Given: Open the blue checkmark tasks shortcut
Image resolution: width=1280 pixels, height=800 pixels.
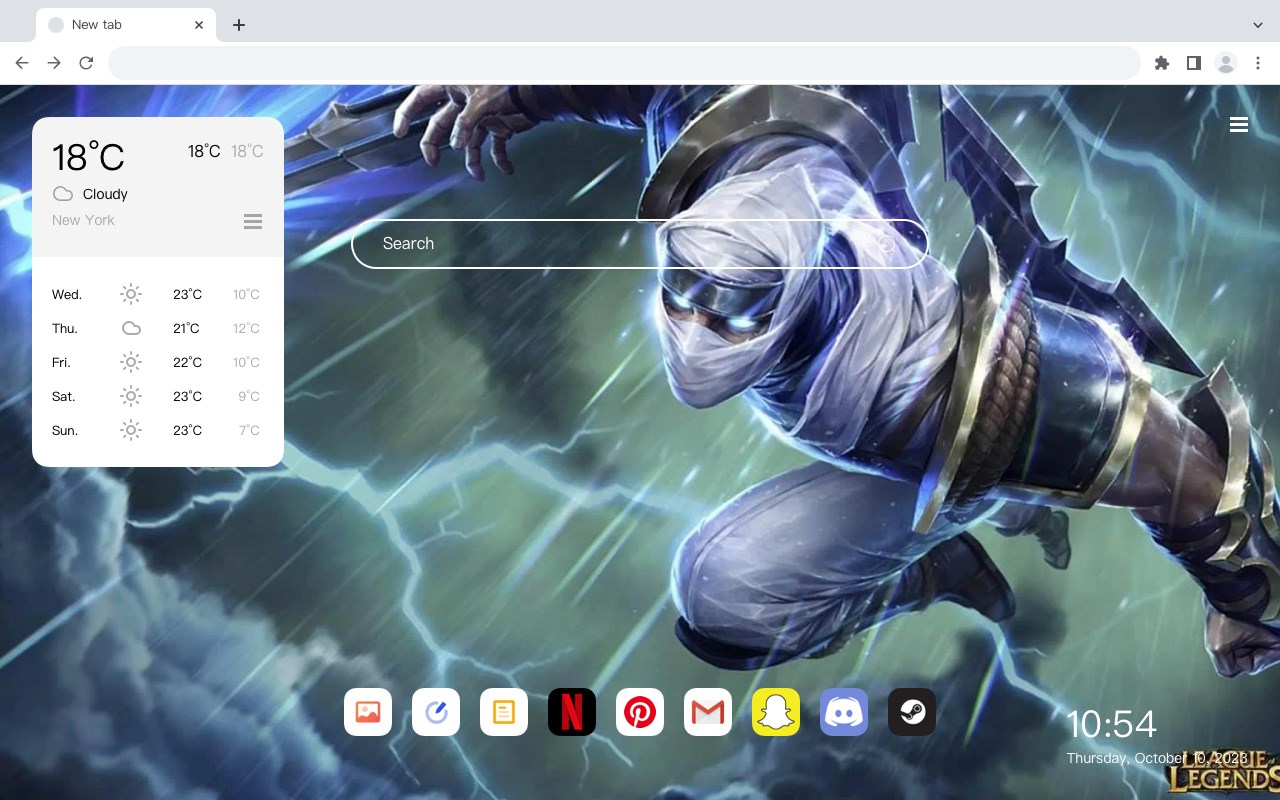Looking at the screenshot, I should 436,712.
